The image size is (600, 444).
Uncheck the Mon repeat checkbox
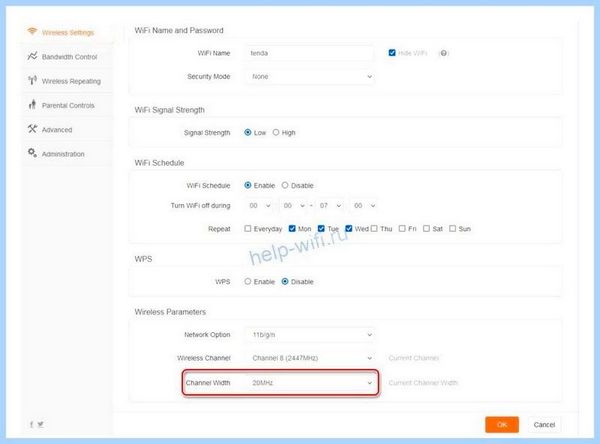click(x=292, y=229)
